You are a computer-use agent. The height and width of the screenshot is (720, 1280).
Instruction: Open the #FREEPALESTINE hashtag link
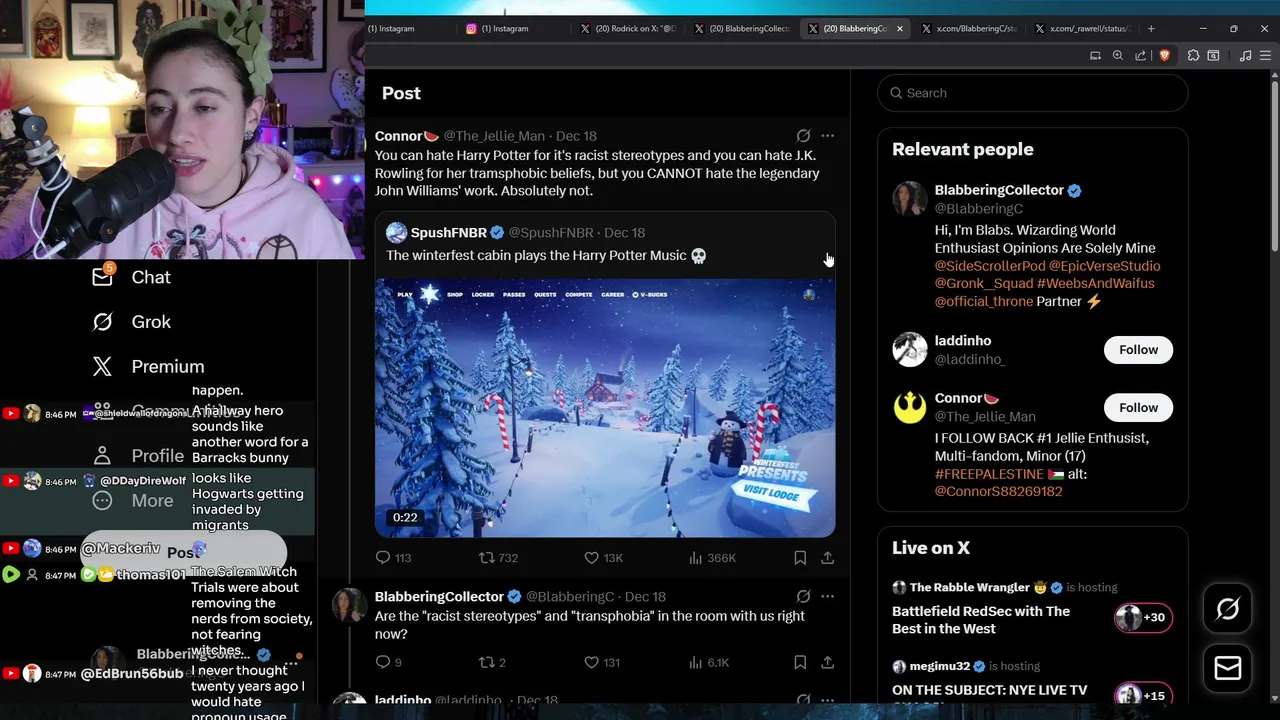tap(989, 474)
